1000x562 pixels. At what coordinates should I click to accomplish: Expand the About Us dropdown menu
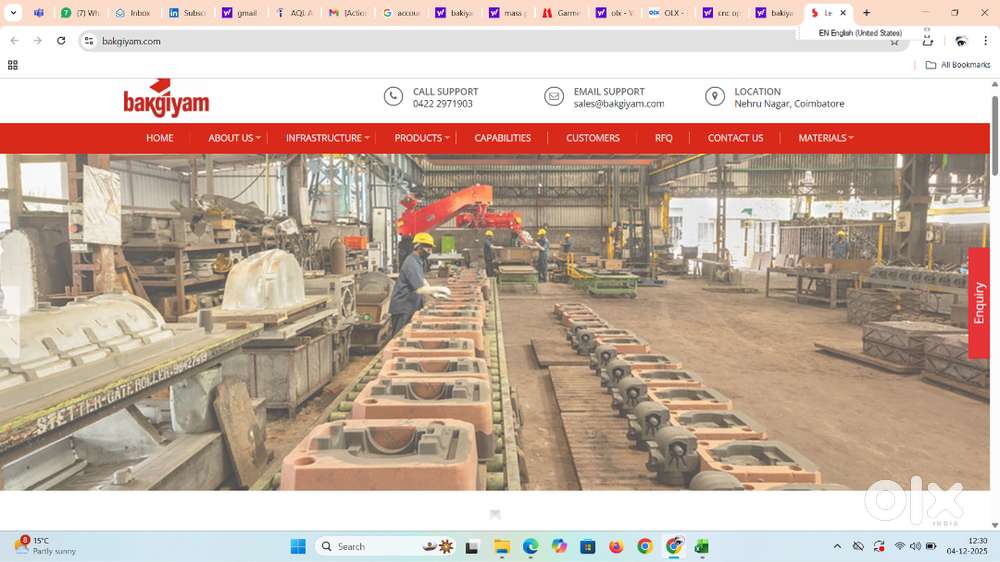tap(234, 138)
